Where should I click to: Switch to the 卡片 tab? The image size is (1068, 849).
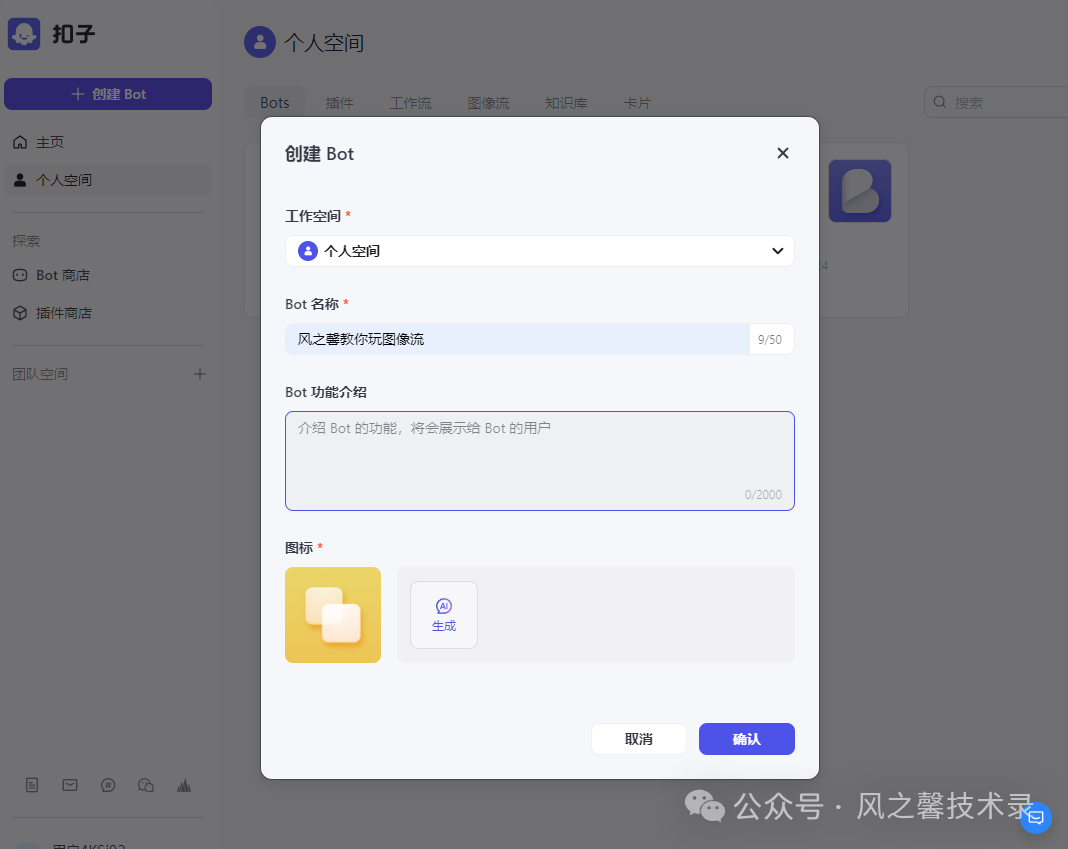coord(638,103)
